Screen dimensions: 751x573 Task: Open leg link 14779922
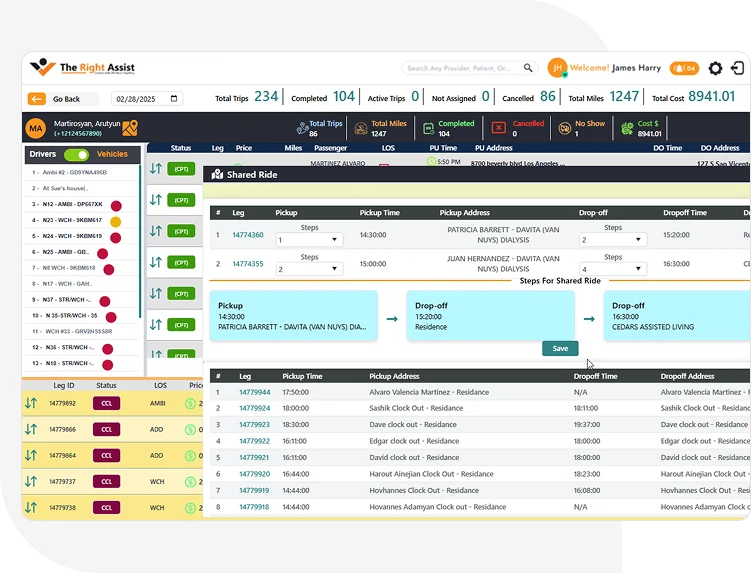[x=255, y=441]
